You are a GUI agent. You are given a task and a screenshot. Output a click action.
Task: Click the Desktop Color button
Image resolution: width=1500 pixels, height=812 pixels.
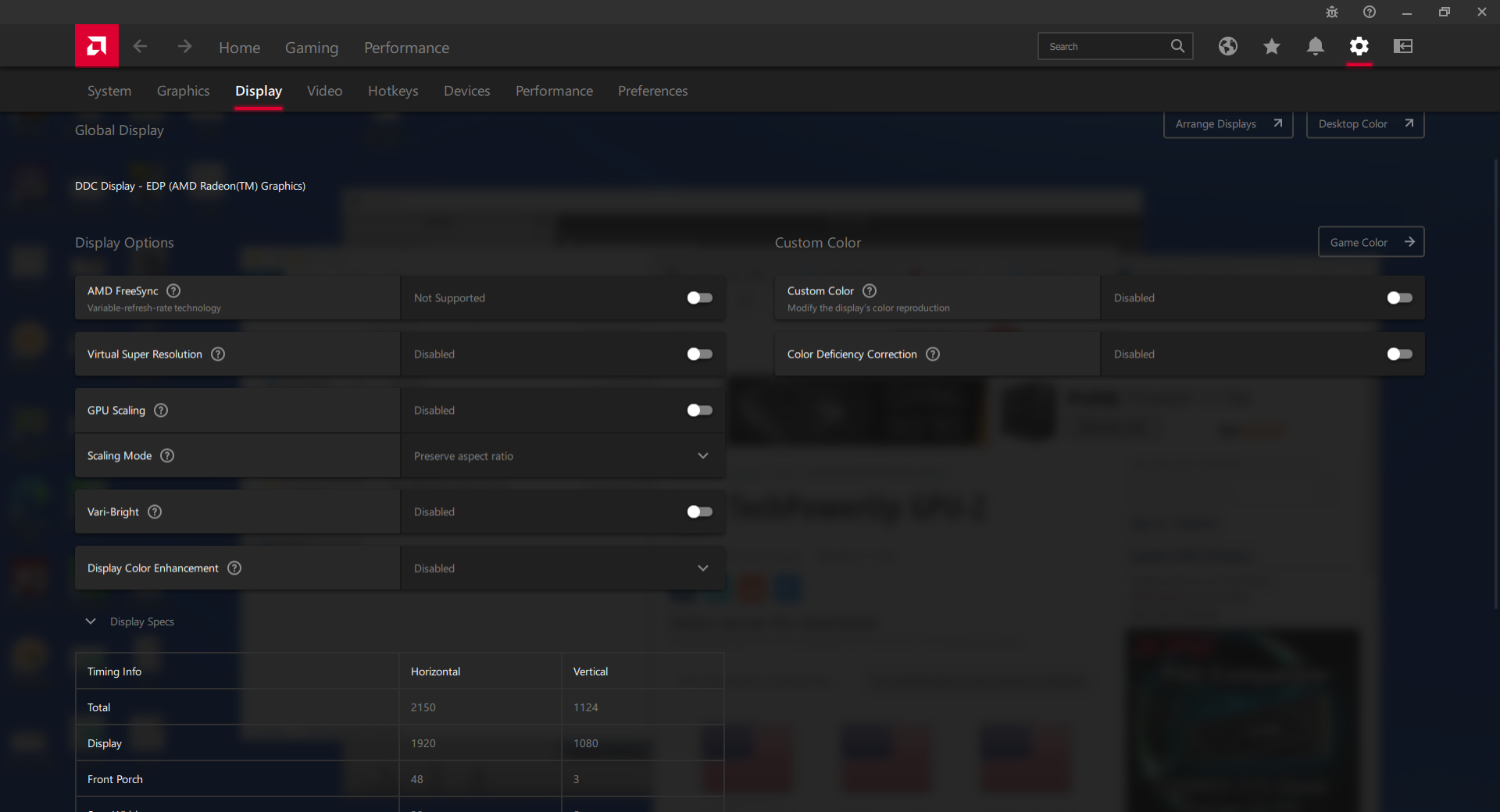pyautogui.click(x=1366, y=124)
